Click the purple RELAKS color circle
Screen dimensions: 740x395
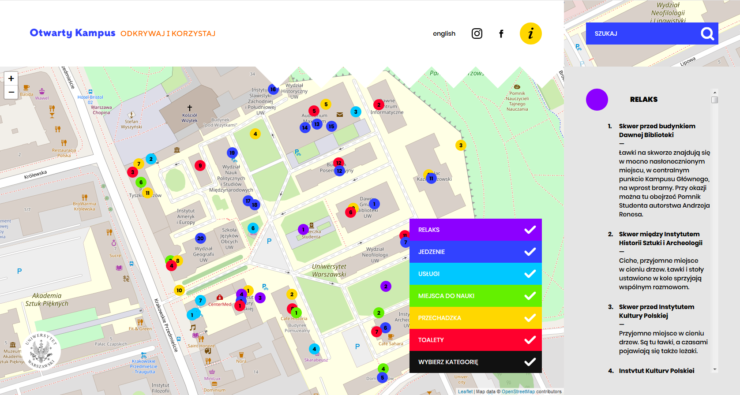[597, 100]
